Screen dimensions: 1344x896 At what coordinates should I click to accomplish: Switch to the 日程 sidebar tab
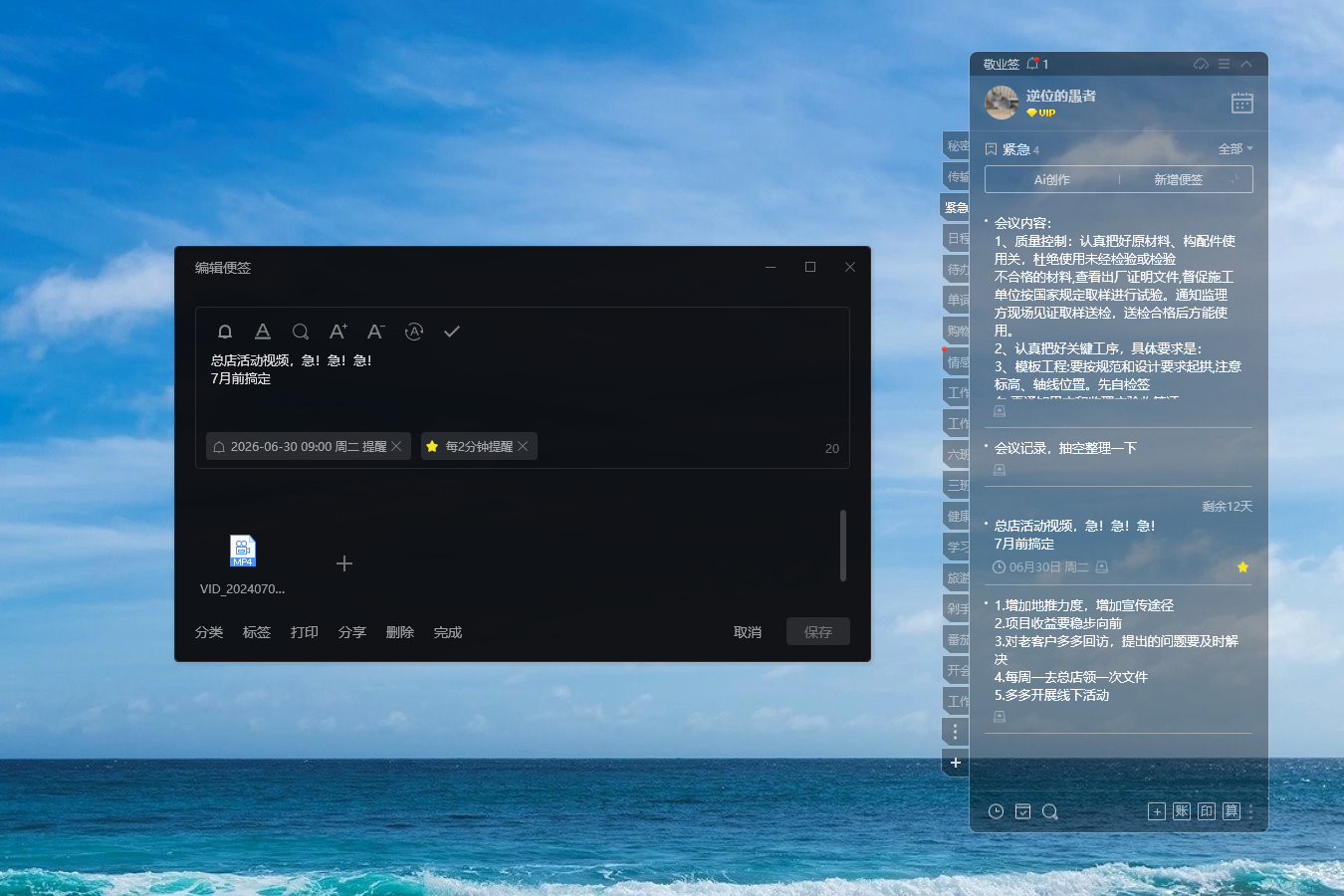click(x=957, y=238)
